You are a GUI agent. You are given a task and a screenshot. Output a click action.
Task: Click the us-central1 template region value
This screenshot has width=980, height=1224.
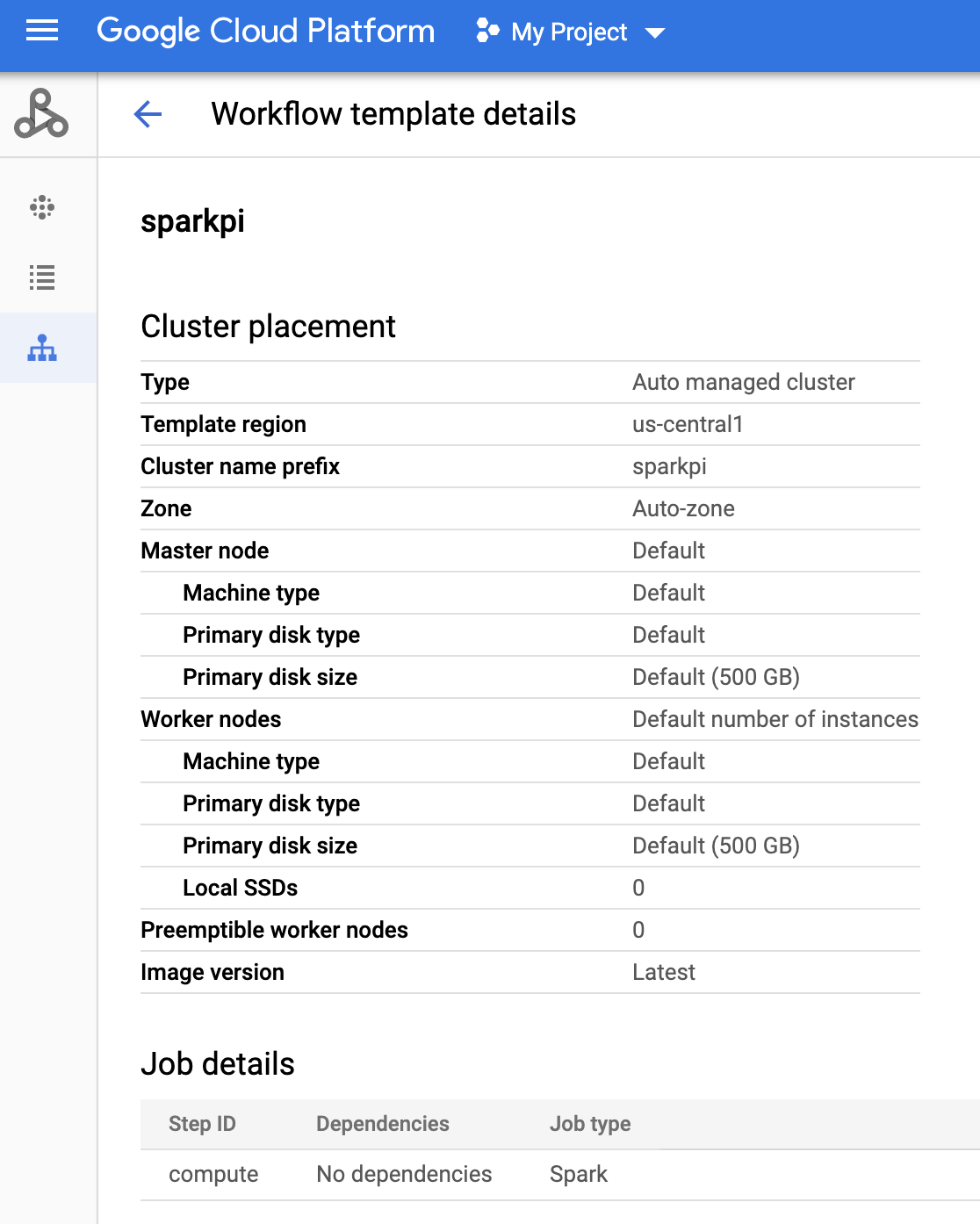(x=688, y=424)
